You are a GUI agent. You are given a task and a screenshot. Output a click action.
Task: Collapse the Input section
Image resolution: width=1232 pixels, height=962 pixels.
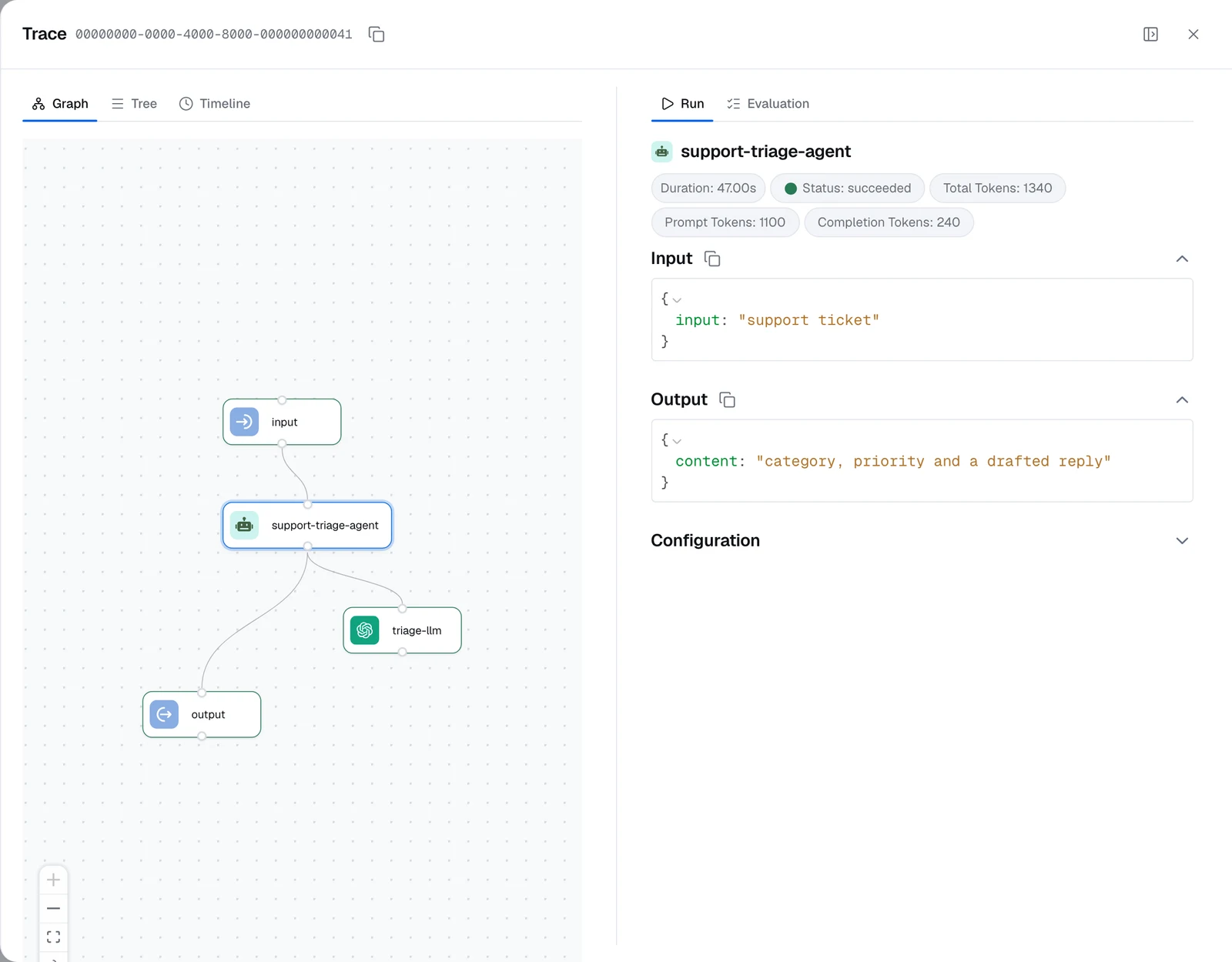coord(1182,259)
